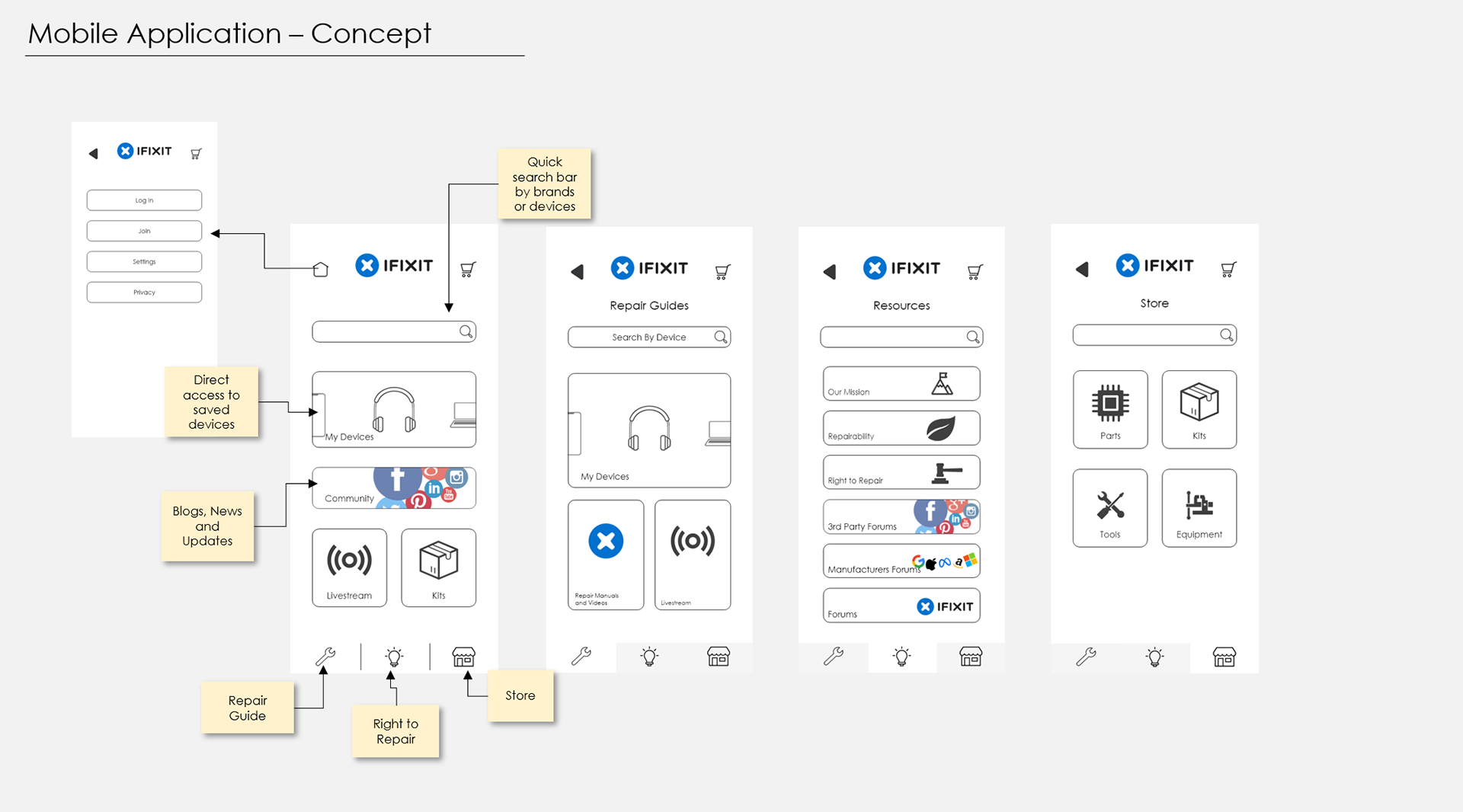Click the back arrow on the login screen
This screenshot has height=812, width=1463.
click(93, 154)
